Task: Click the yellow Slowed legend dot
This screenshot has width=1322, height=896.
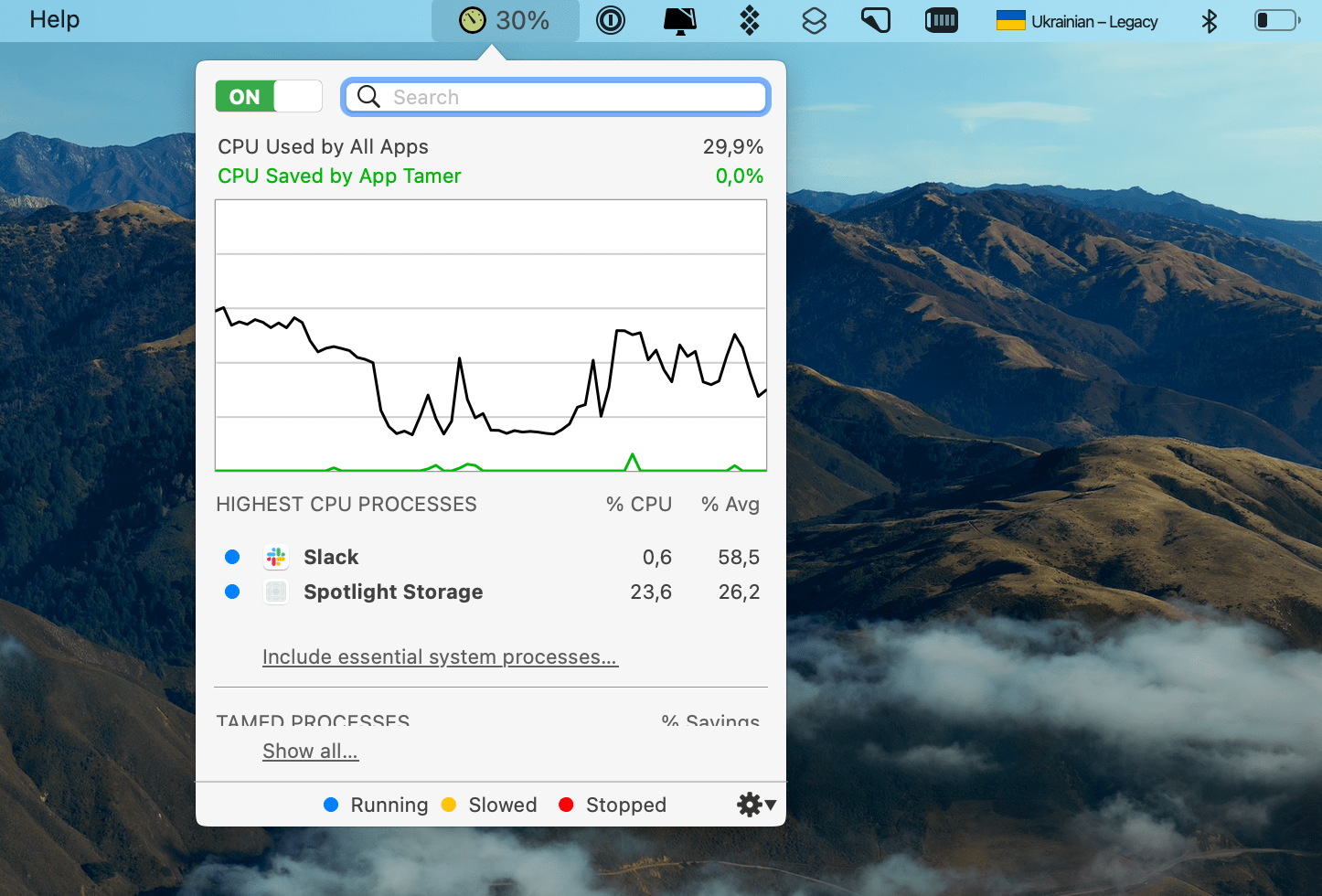Action: [x=448, y=805]
